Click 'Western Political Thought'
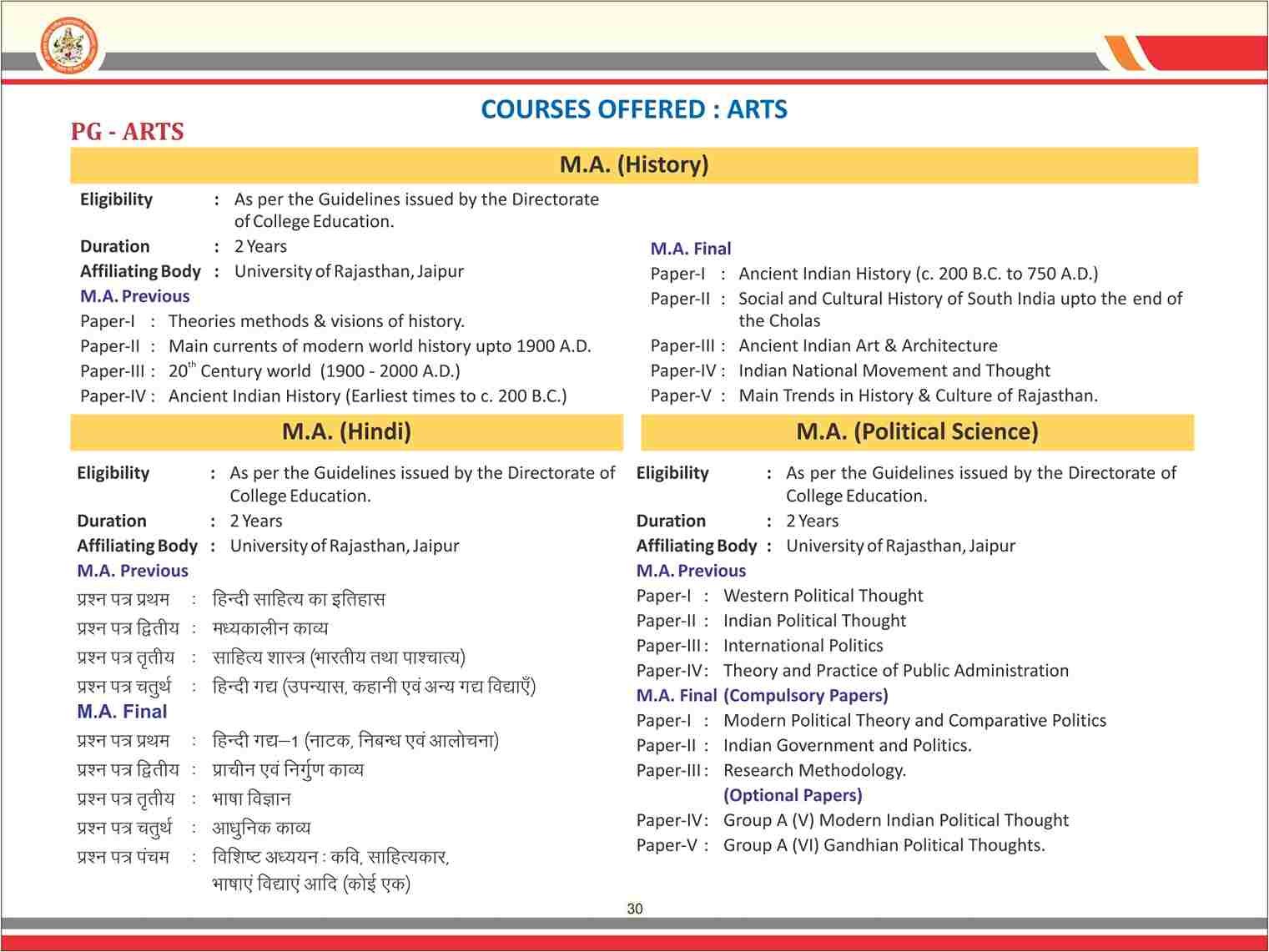The width and height of the screenshot is (1269, 952). (x=823, y=596)
